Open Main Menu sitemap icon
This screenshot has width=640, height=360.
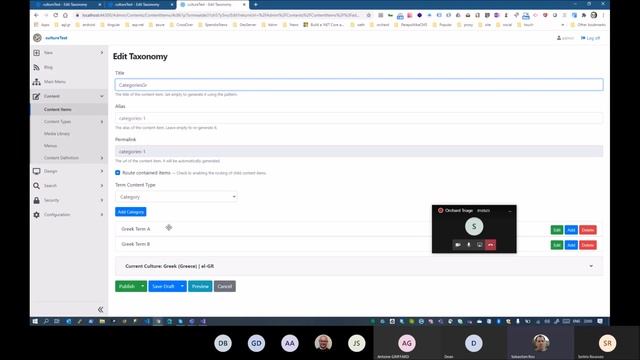click(37, 82)
